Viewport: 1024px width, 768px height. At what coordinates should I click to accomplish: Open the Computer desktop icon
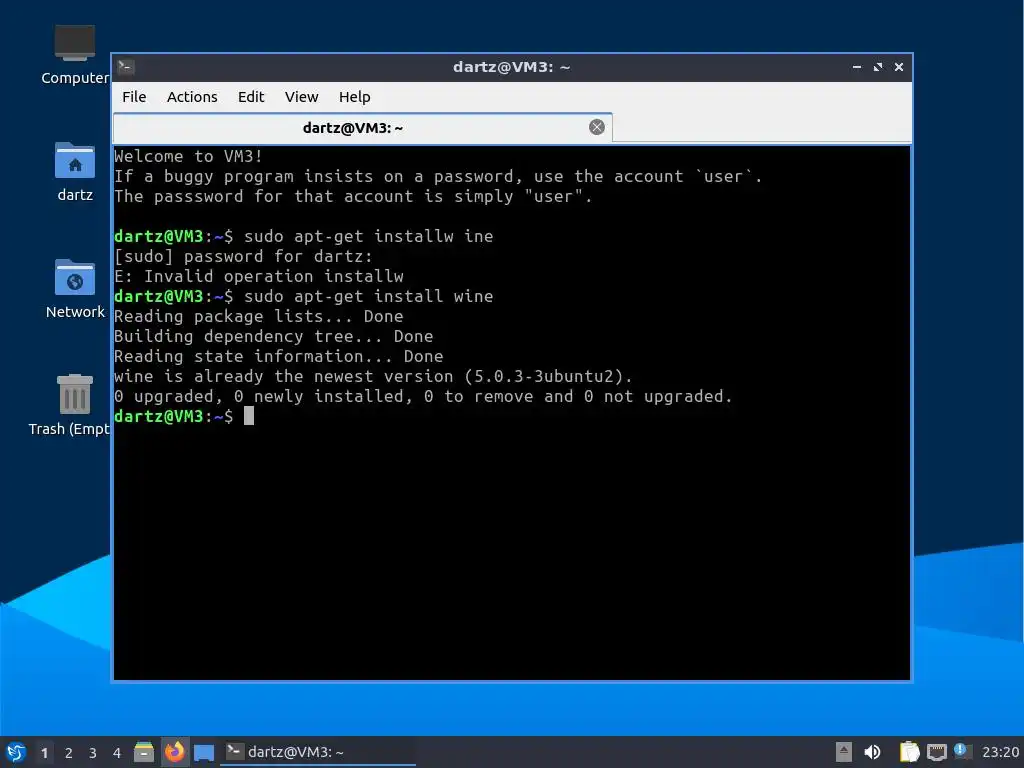pyautogui.click(x=74, y=55)
